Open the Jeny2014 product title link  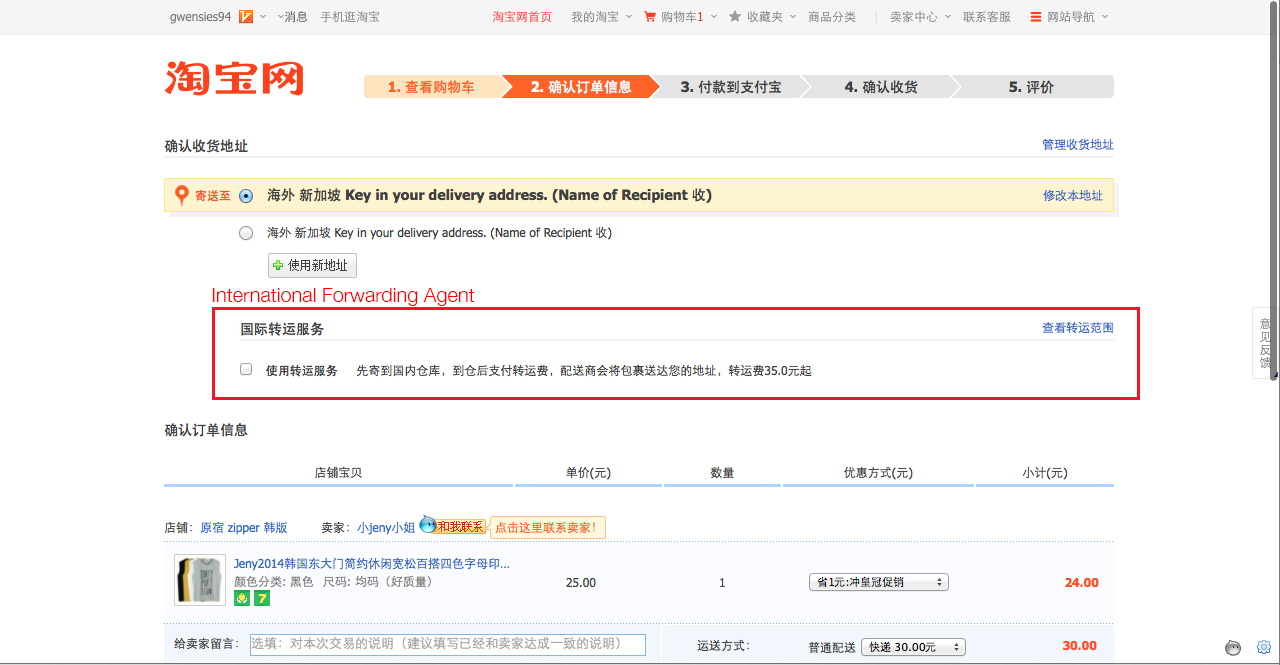point(372,563)
